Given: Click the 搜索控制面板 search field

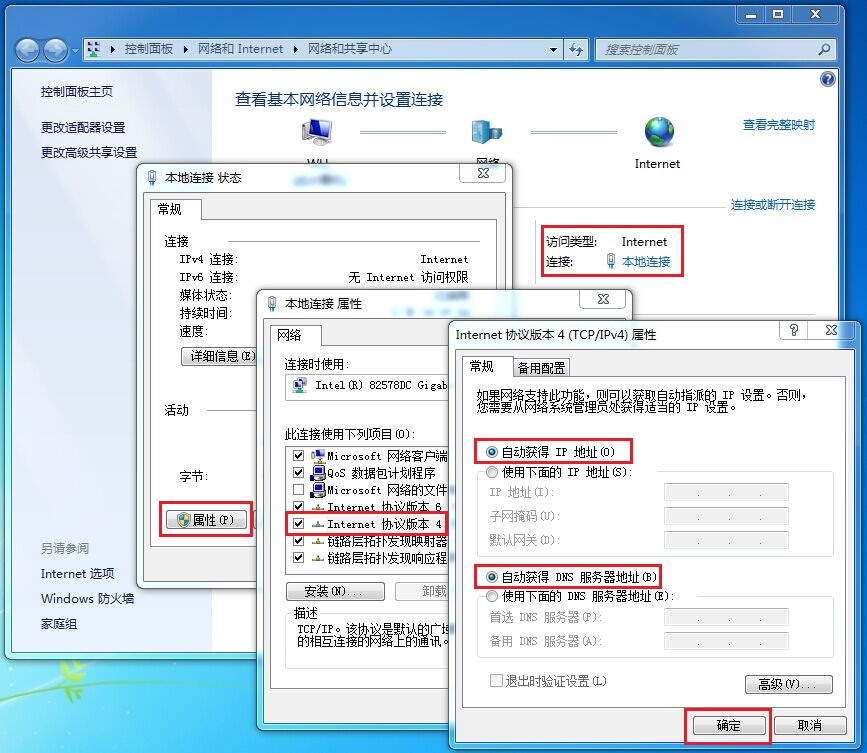Looking at the screenshot, I should click(x=710, y=49).
